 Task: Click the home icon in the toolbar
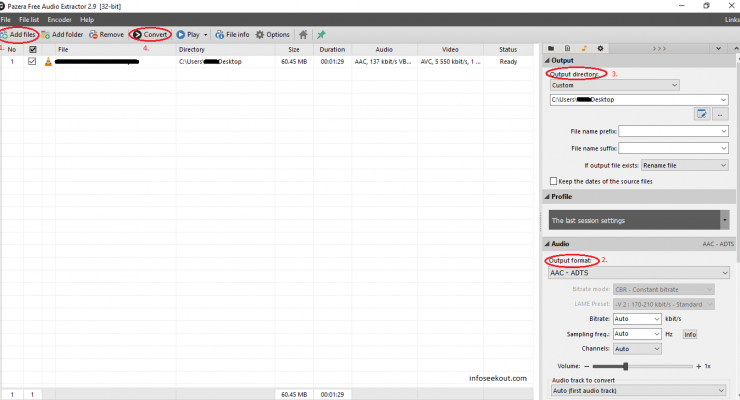click(303, 34)
